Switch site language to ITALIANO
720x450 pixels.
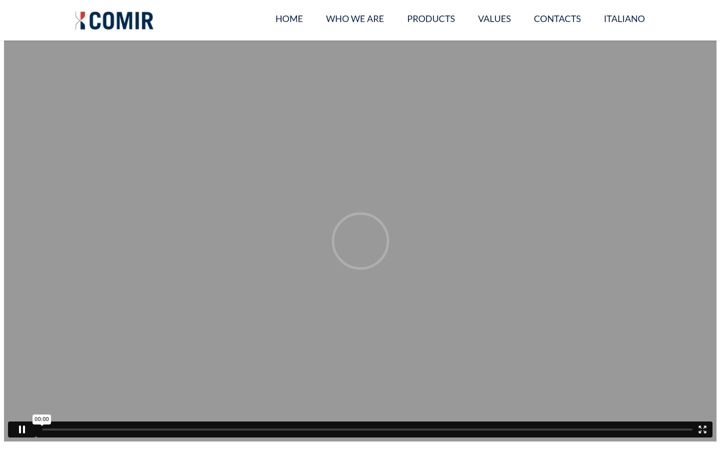coord(624,19)
